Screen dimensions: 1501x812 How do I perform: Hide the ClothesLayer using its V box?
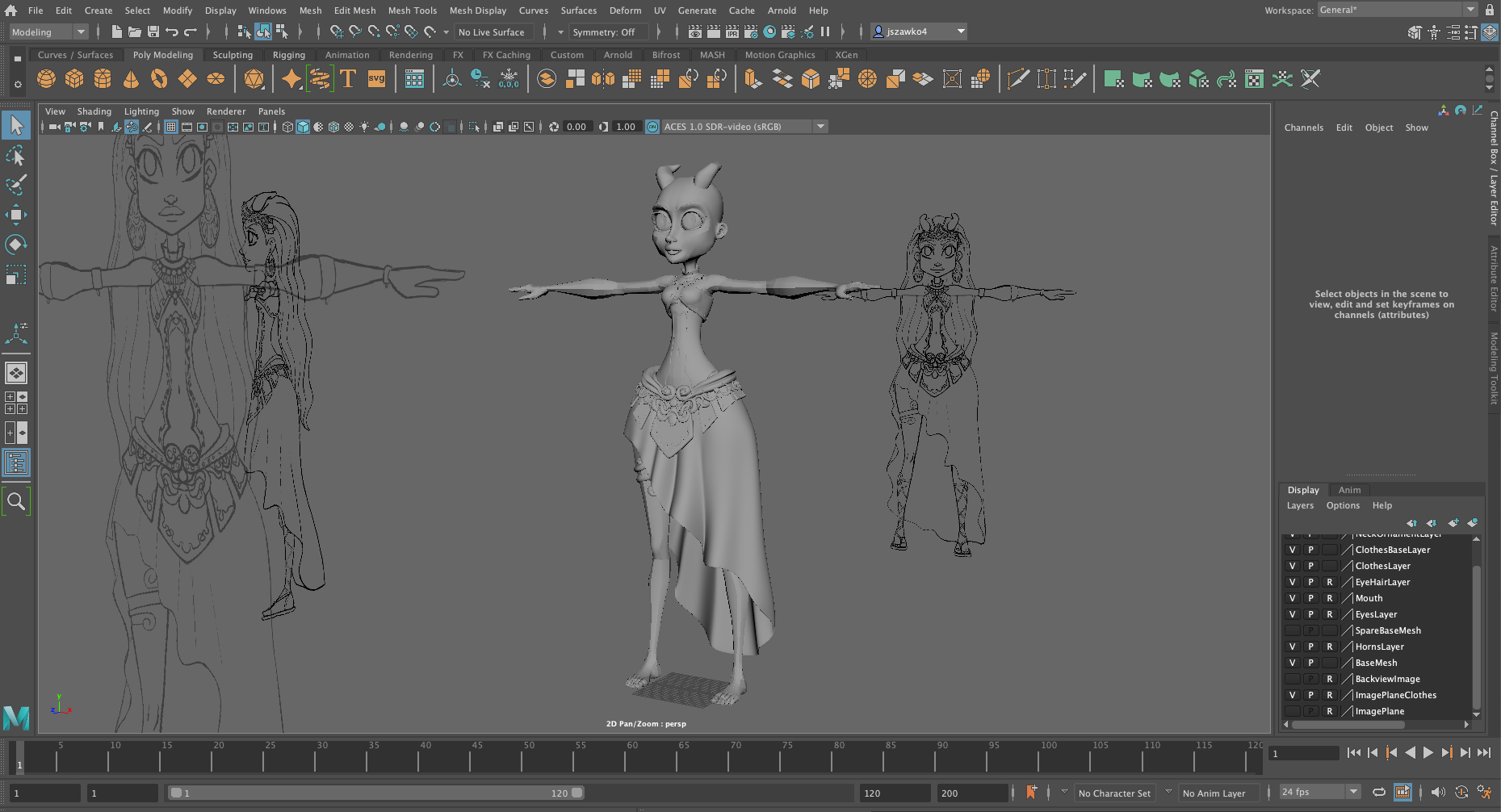1292,566
